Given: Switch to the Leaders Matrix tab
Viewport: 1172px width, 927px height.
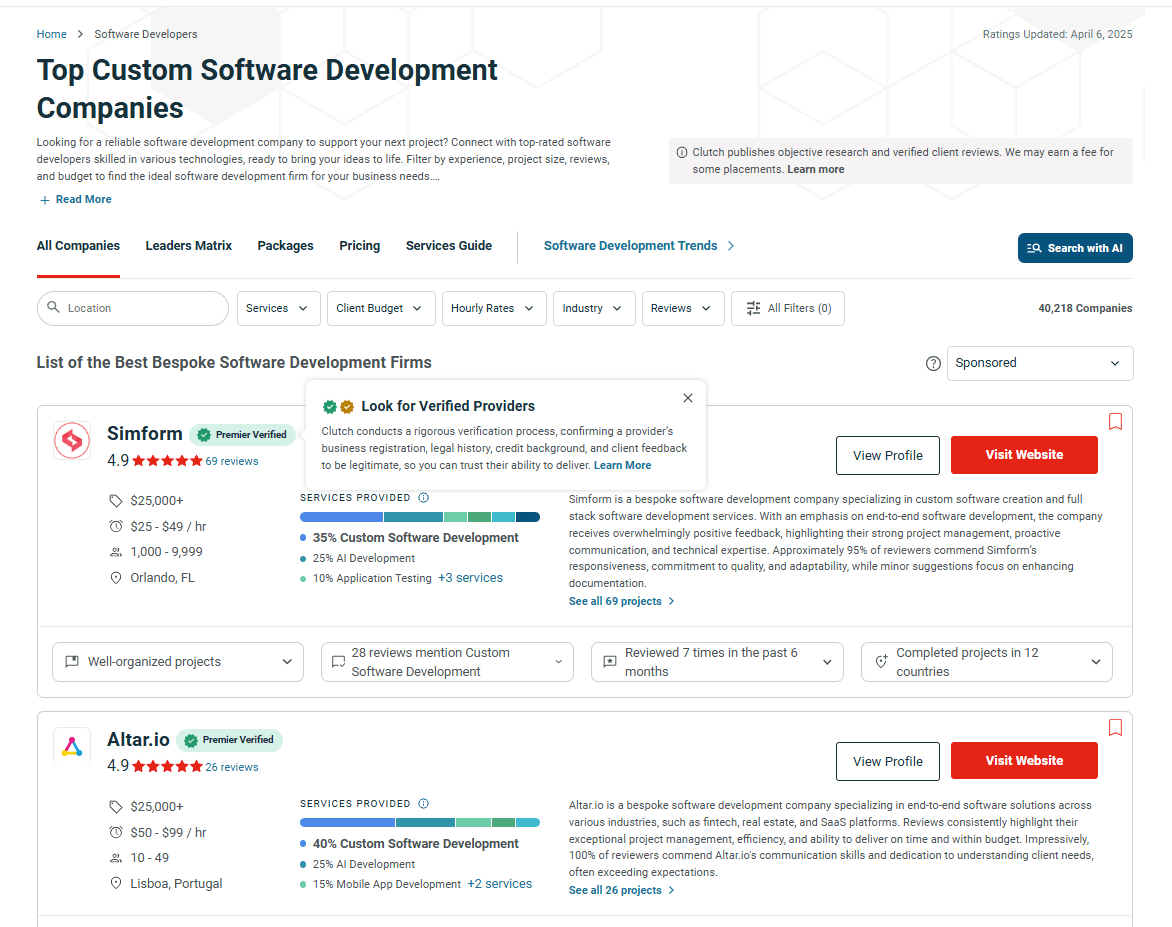Looking at the screenshot, I should tap(189, 246).
